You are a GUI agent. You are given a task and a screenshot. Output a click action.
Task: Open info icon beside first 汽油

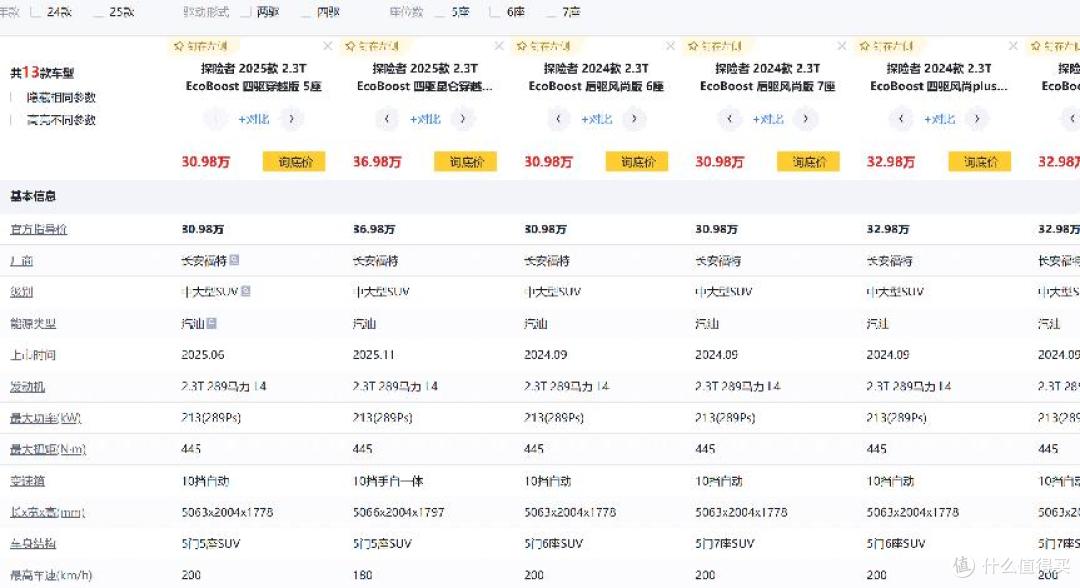click(211, 322)
